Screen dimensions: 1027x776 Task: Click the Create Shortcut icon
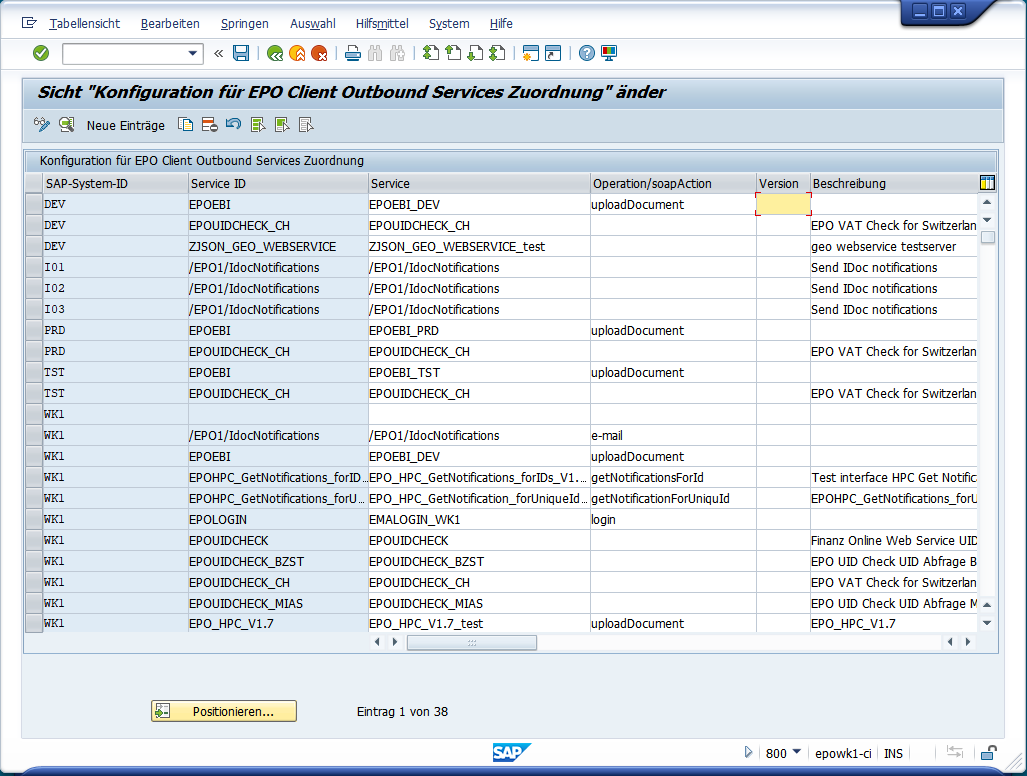[553, 53]
